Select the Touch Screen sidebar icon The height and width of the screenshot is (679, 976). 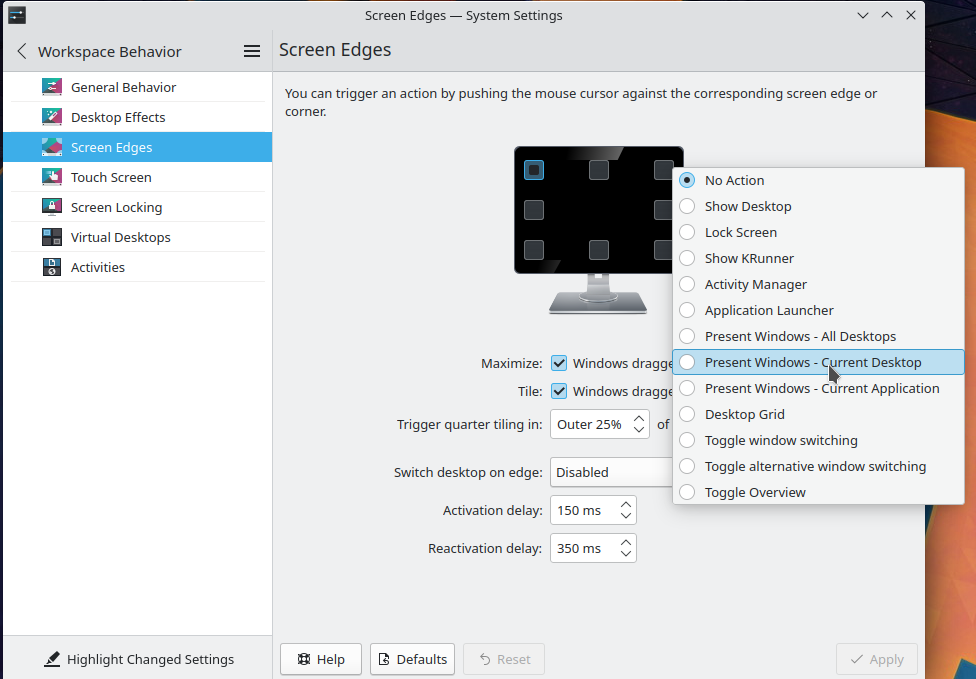[x=52, y=177]
